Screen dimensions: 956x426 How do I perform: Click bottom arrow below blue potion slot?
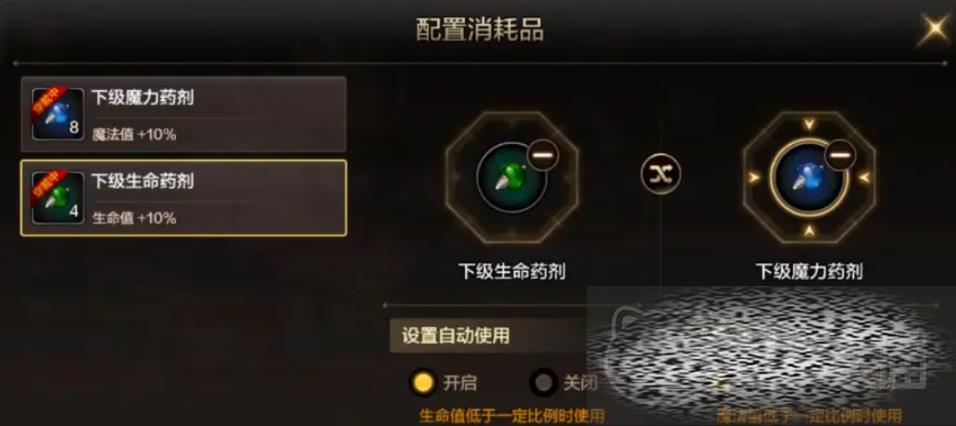pos(809,230)
